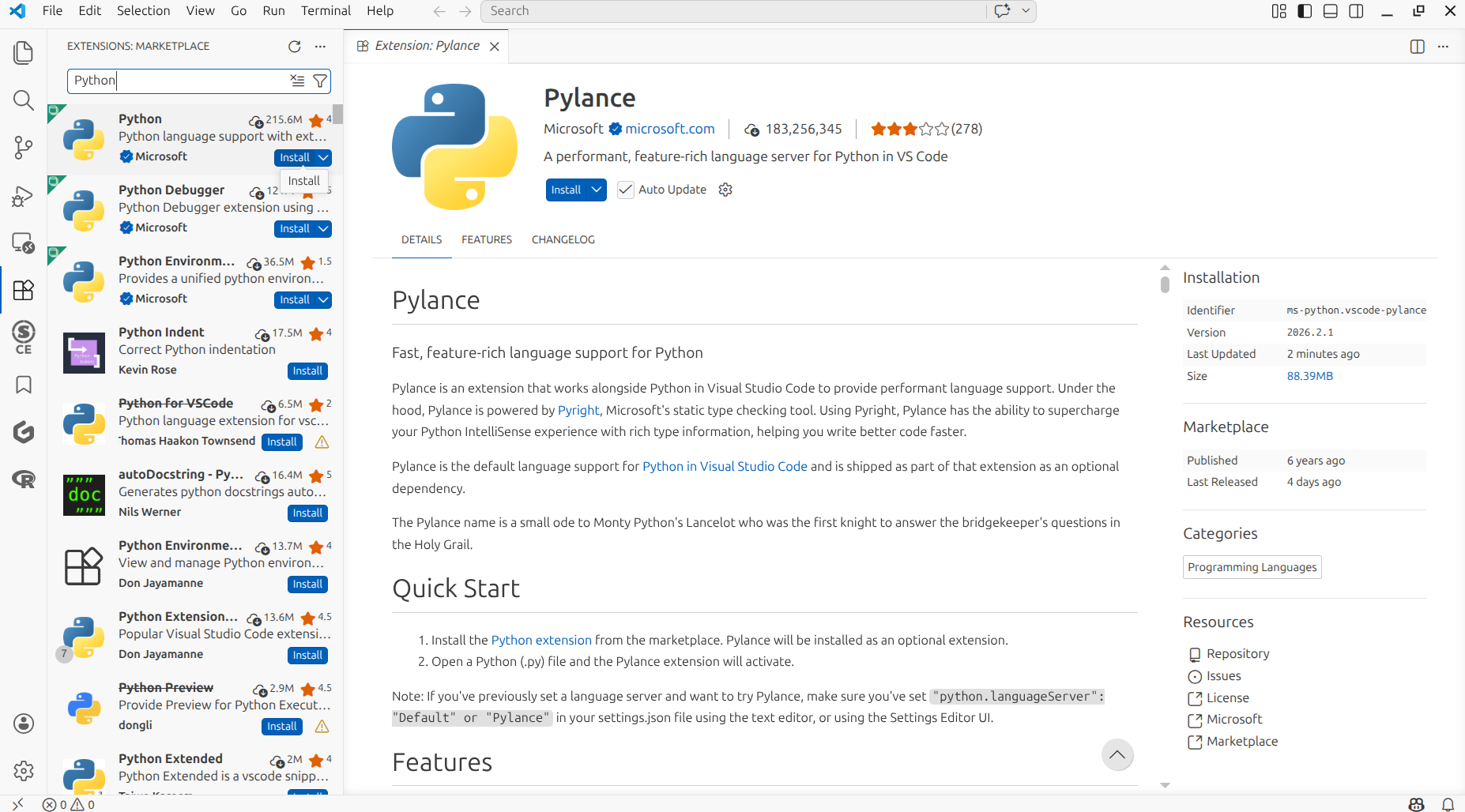Open the Issues resource link
Screen dimensions: 1465x812
point(1223,676)
